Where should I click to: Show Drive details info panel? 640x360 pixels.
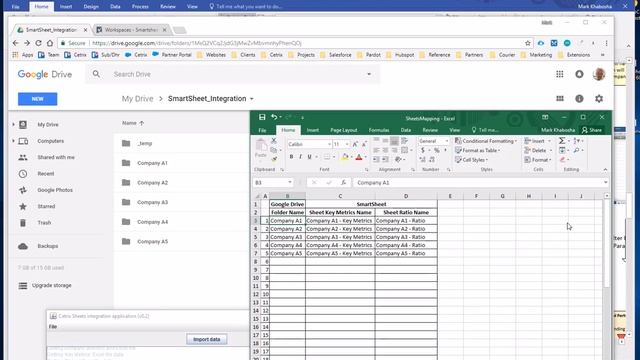(579, 99)
